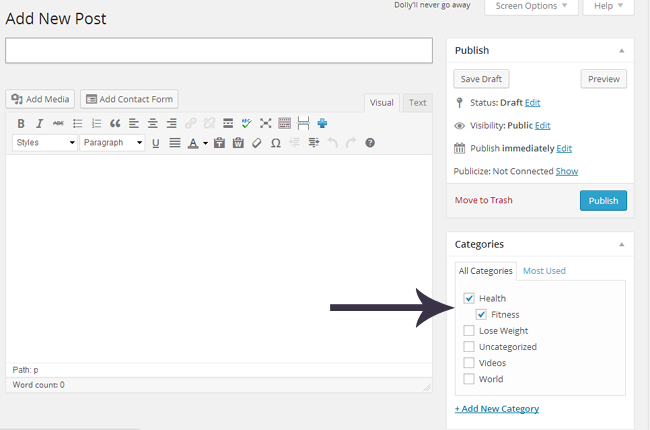Redo the last action
The width and height of the screenshot is (650, 430).
click(351, 143)
